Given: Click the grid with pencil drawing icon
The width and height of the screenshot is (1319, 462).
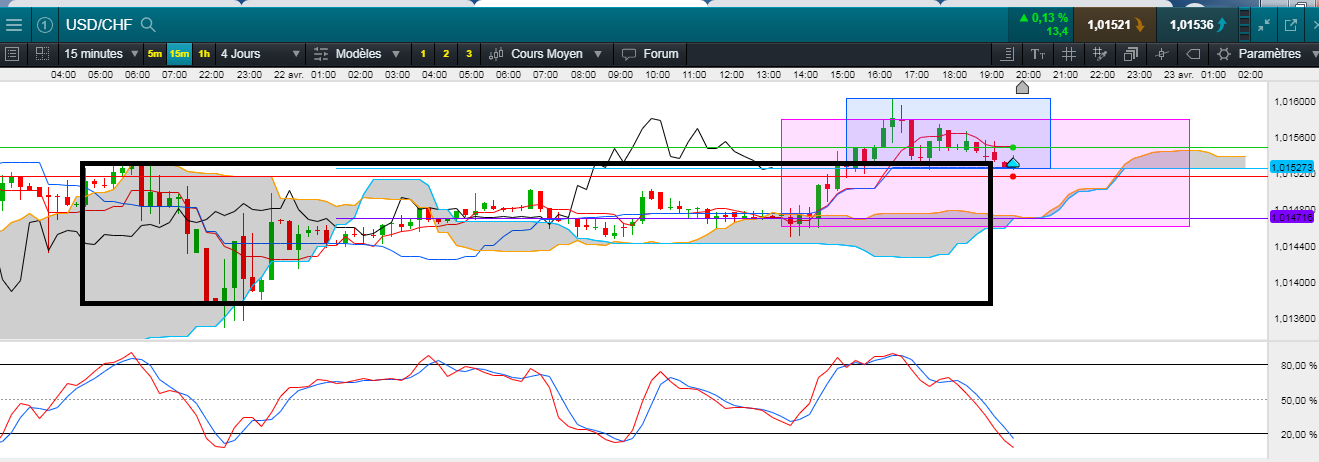Looking at the screenshot, I should click(x=1100, y=54).
